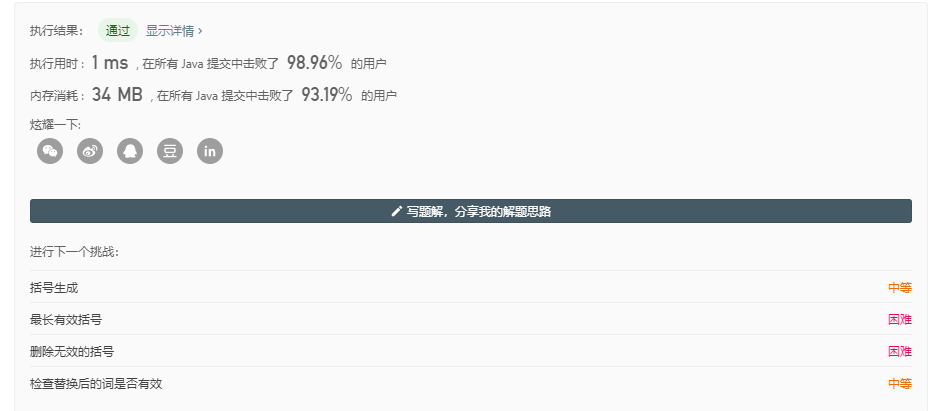Viewport: 945px width, 411px height.
Task: Click the 1 ms execution time value
Action: [x=110, y=63]
